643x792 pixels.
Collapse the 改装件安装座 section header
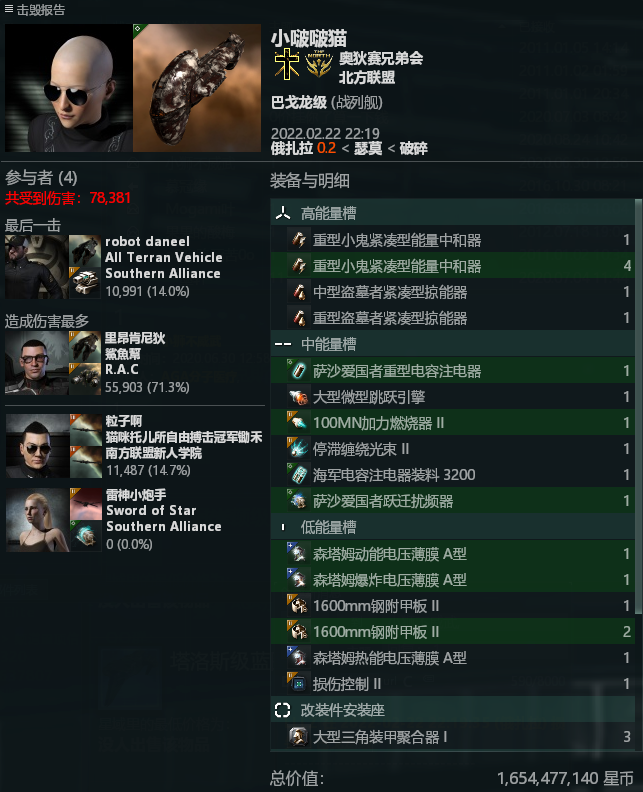[453, 710]
